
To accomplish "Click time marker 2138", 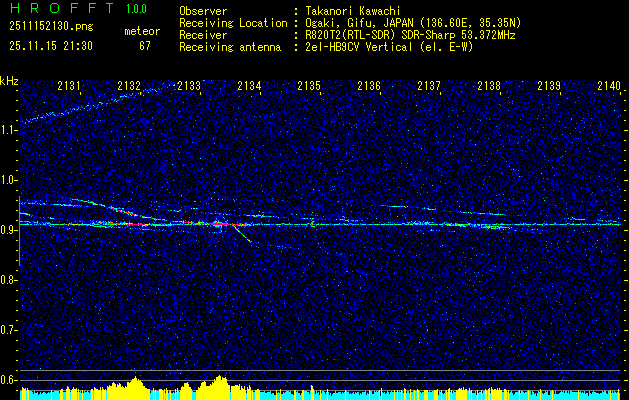I will (489, 85).
